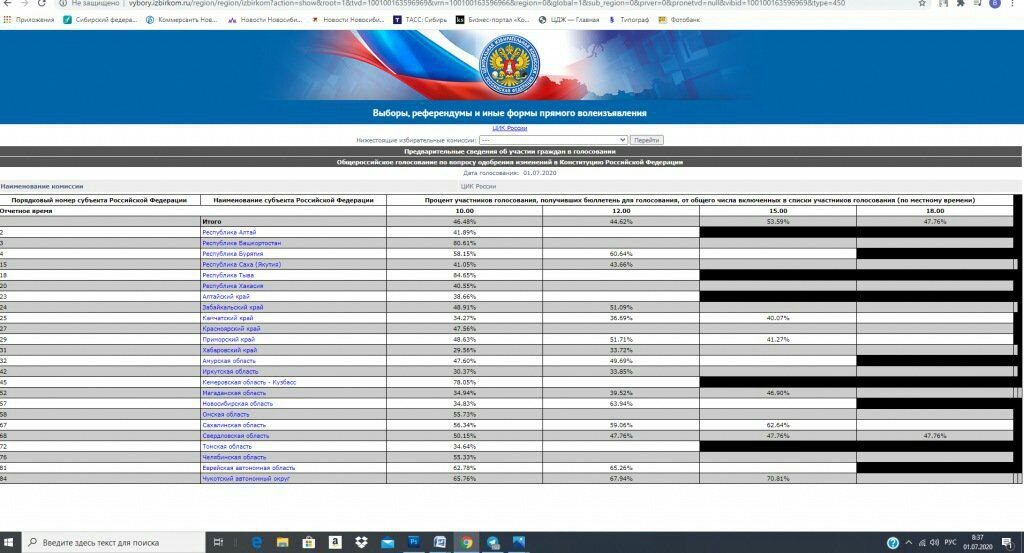Viewport: 1024px width, 553px height.
Task: Open the Сибирский федера... bookmark
Action: [x=100, y=20]
